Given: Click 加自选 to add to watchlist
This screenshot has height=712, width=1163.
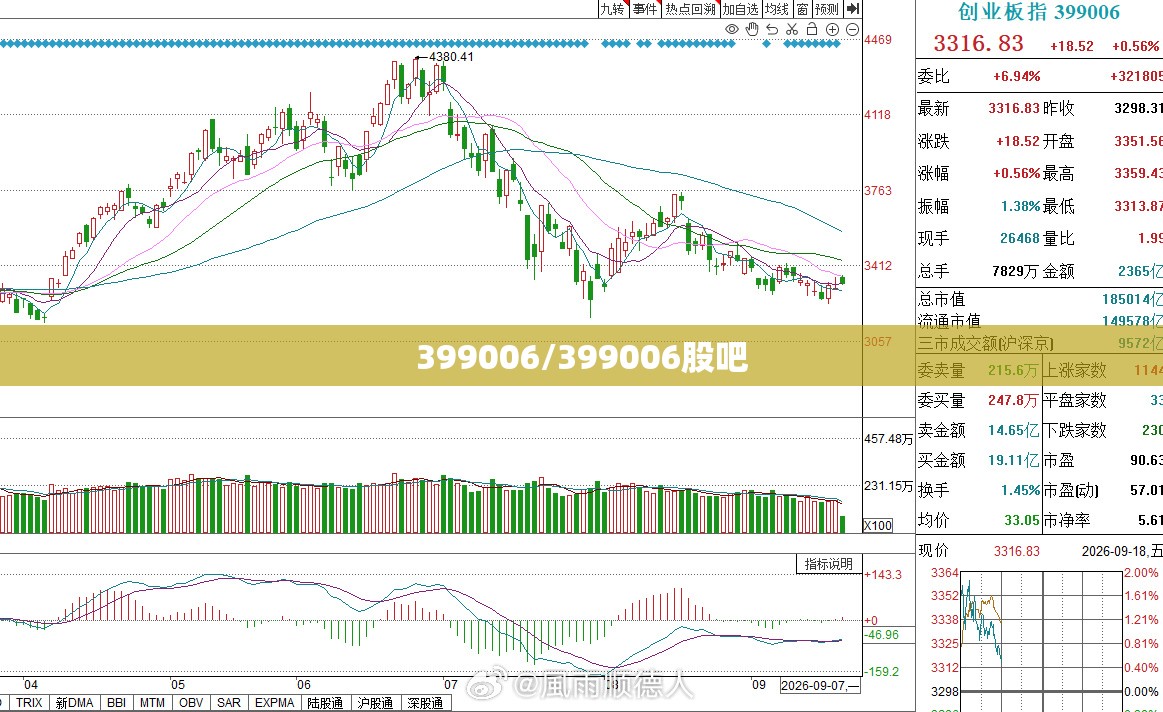Looking at the screenshot, I should point(740,9).
